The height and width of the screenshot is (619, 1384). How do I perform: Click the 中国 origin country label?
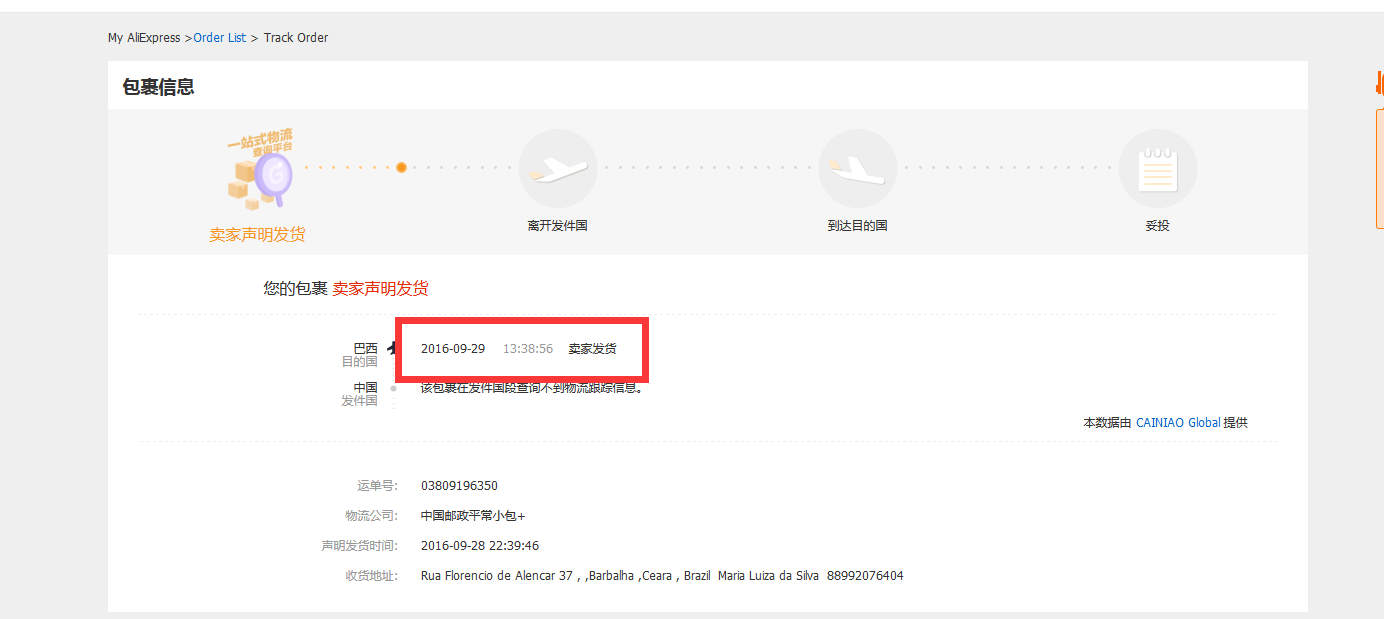[x=365, y=387]
